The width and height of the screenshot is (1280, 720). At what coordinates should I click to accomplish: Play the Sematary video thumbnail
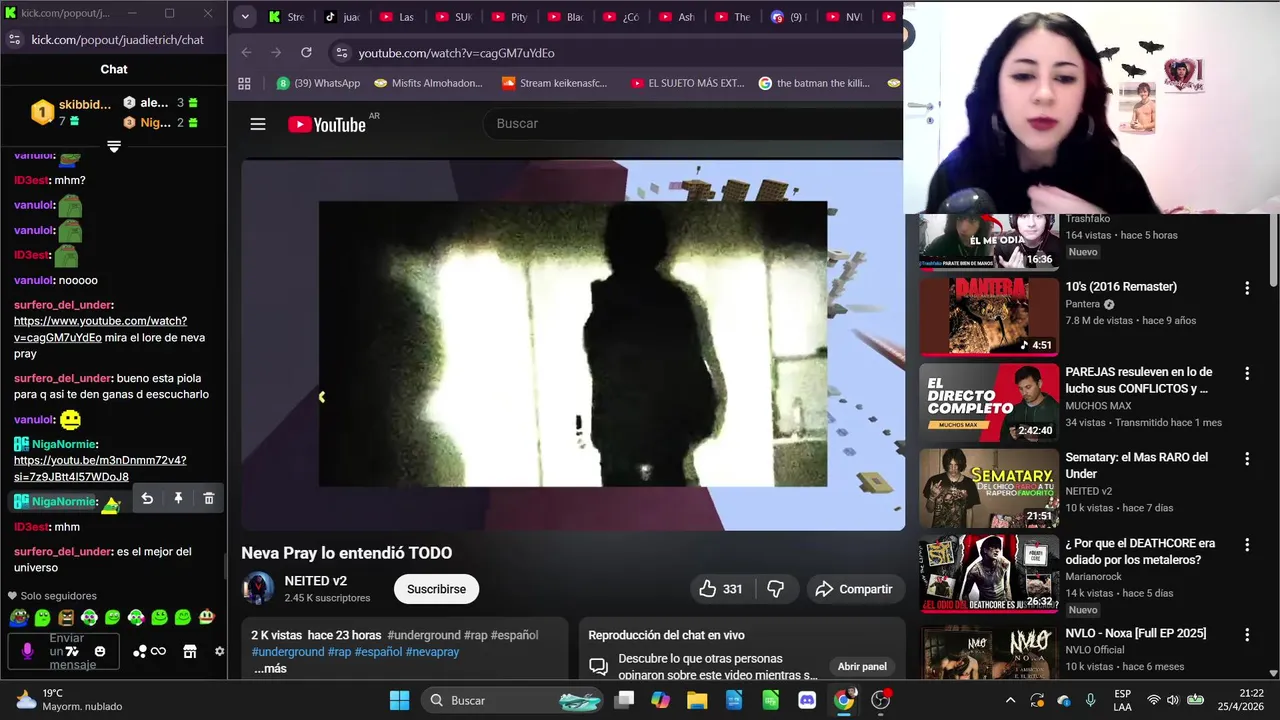[x=989, y=488]
